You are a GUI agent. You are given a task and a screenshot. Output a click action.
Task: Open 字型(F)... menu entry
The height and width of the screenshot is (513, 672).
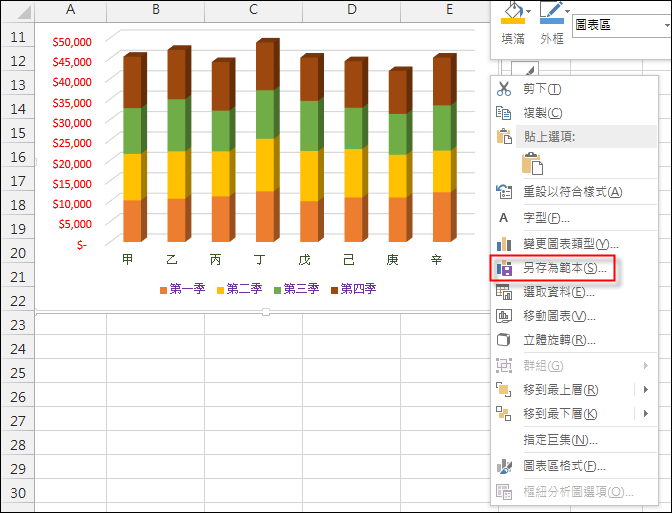tap(574, 218)
